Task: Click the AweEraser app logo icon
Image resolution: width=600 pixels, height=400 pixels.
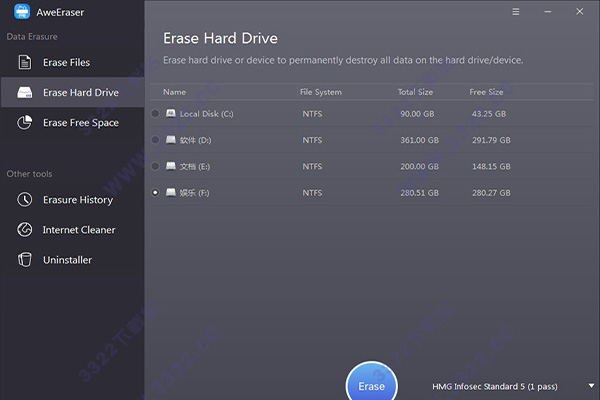Action: tap(22, 11)
